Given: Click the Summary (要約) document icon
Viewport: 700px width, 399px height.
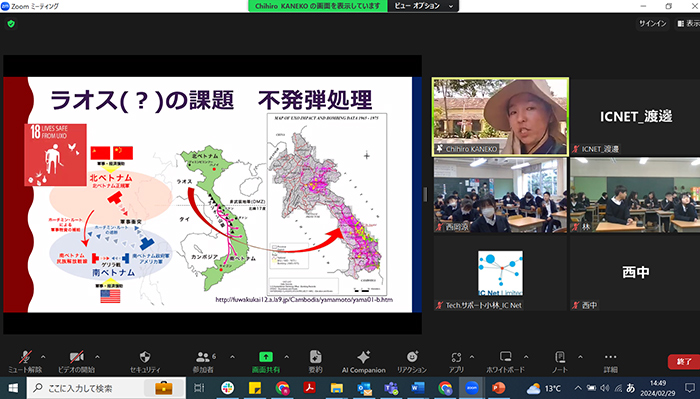Looking at the screenshot, I should coord(315,357).
